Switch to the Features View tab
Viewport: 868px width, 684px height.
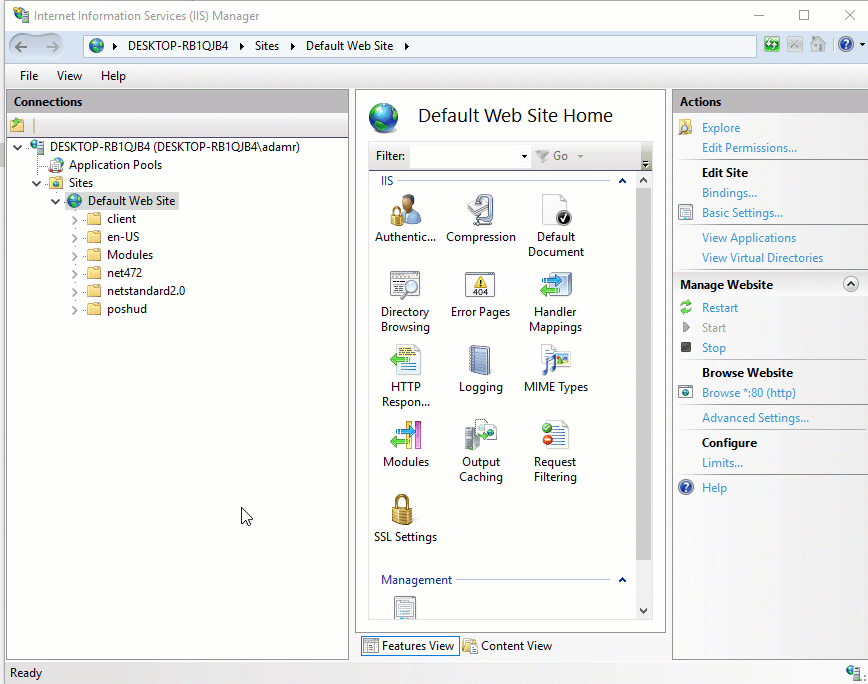point(410,646)
